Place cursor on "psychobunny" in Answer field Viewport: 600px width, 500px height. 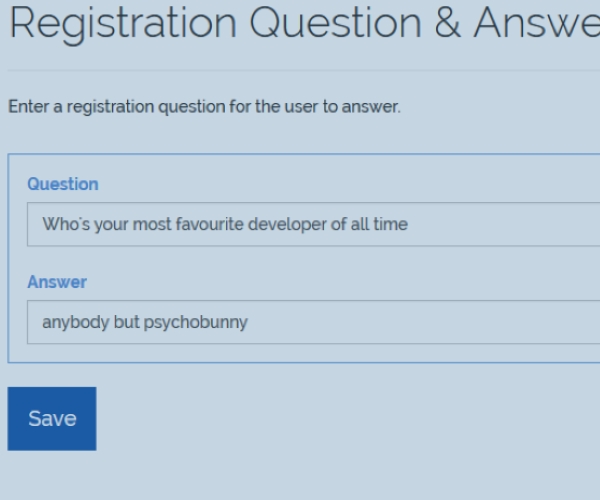point(196,322)
